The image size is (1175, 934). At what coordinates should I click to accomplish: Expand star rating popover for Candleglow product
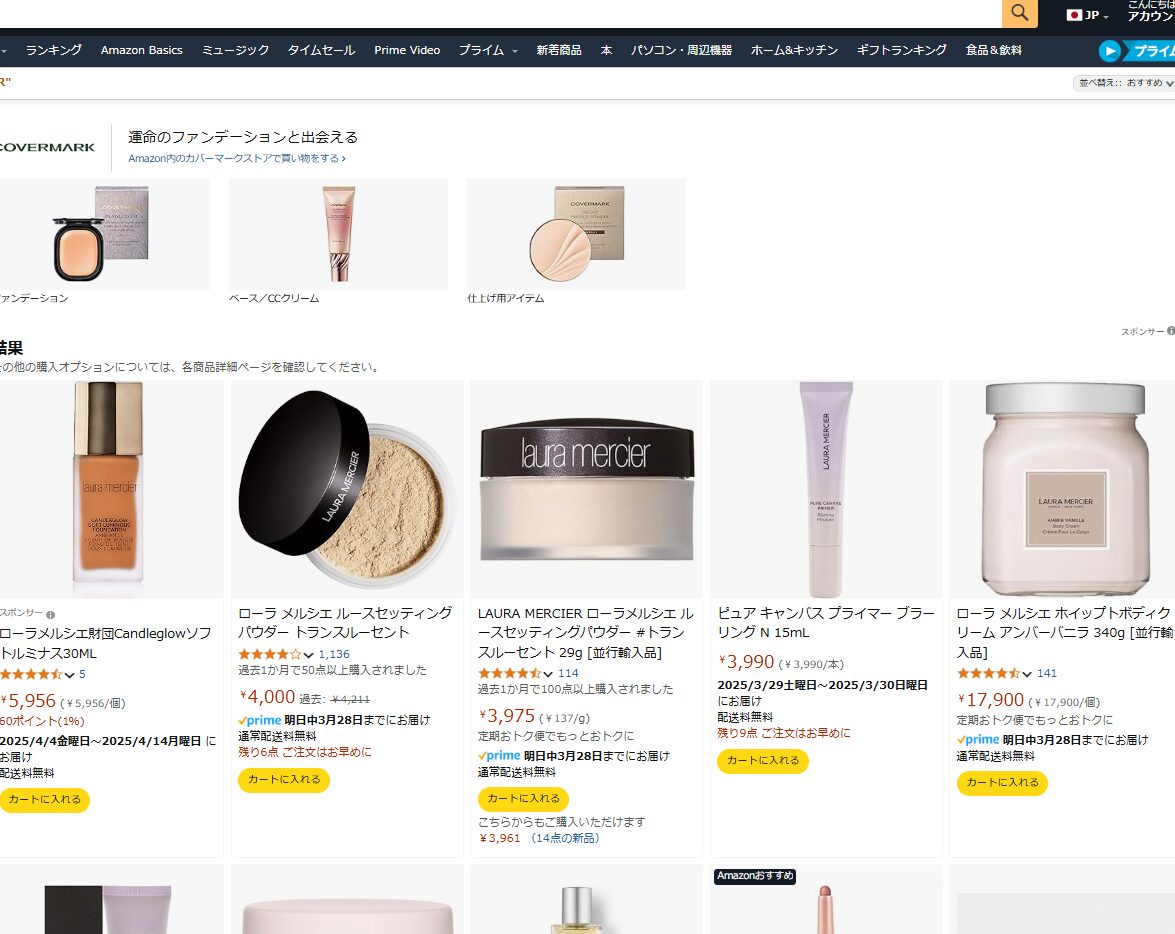coord(37,674)
